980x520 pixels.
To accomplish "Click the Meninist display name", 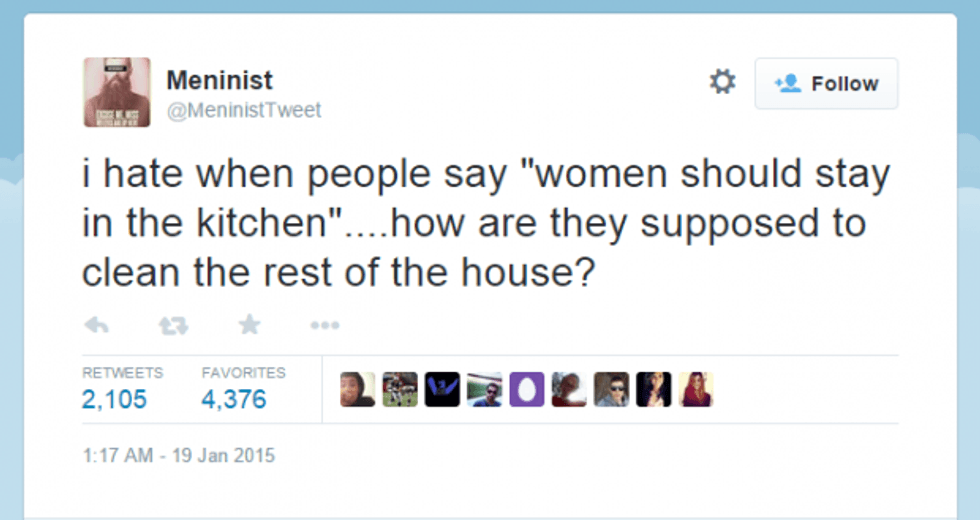I will [x=219, y=80].
